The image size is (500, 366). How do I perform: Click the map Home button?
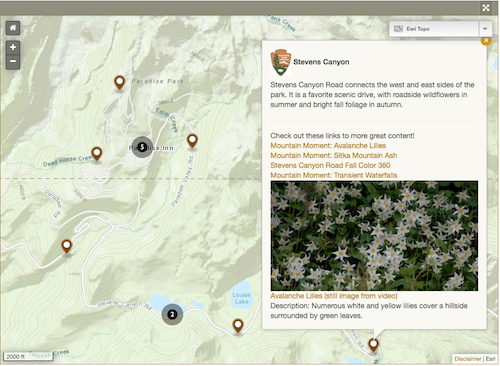click(x=13, y=28)
